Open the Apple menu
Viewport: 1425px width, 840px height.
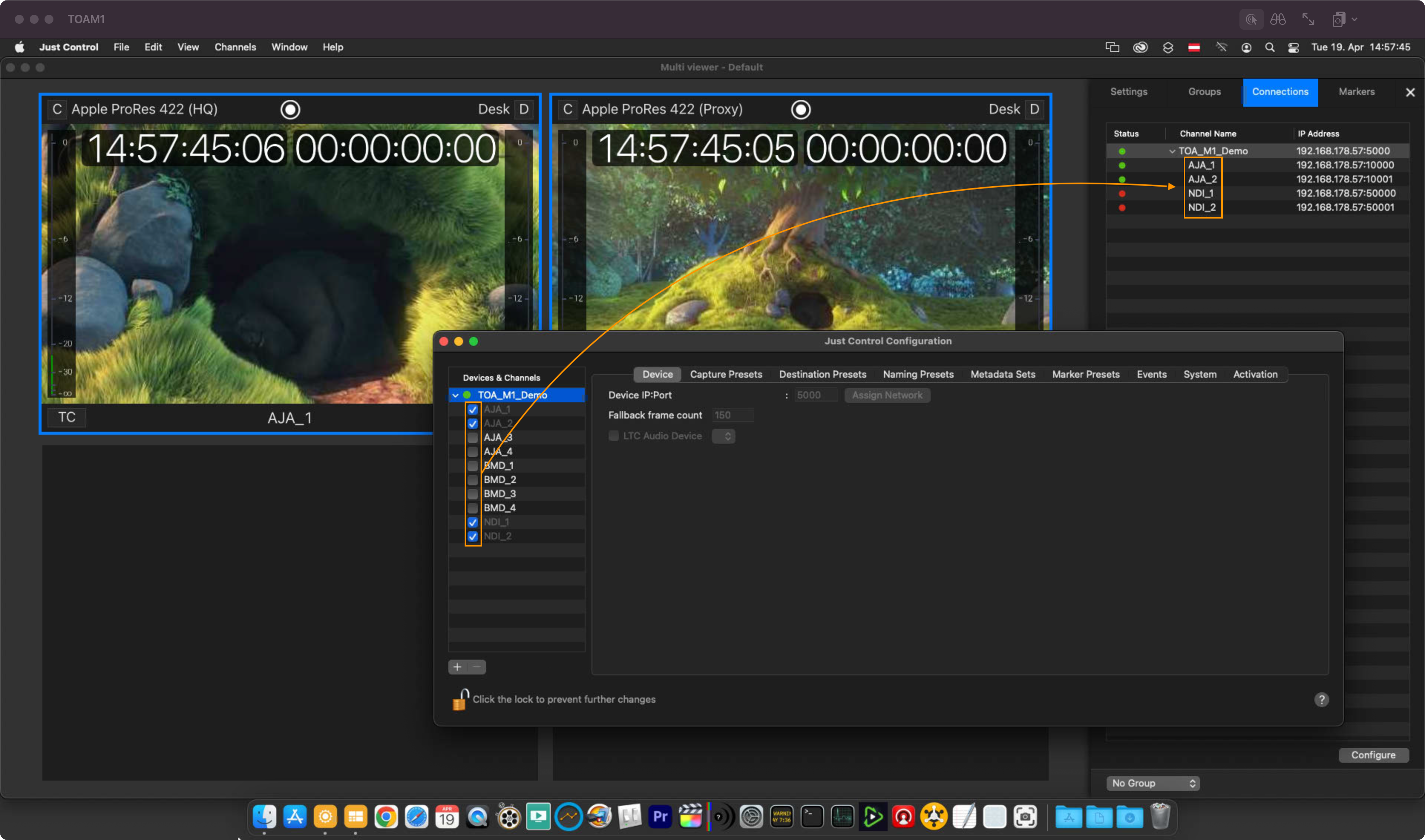pos(19,47)
